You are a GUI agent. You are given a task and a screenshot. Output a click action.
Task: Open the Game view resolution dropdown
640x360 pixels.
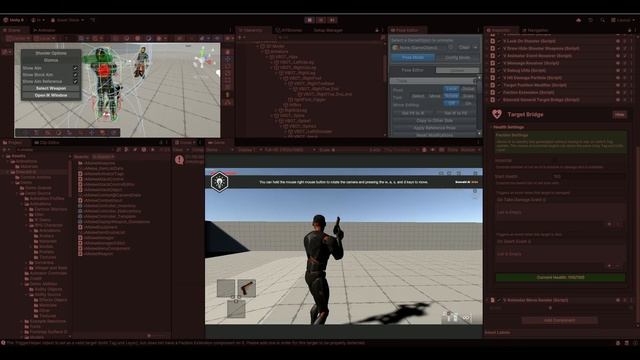[x=290, y=150]
